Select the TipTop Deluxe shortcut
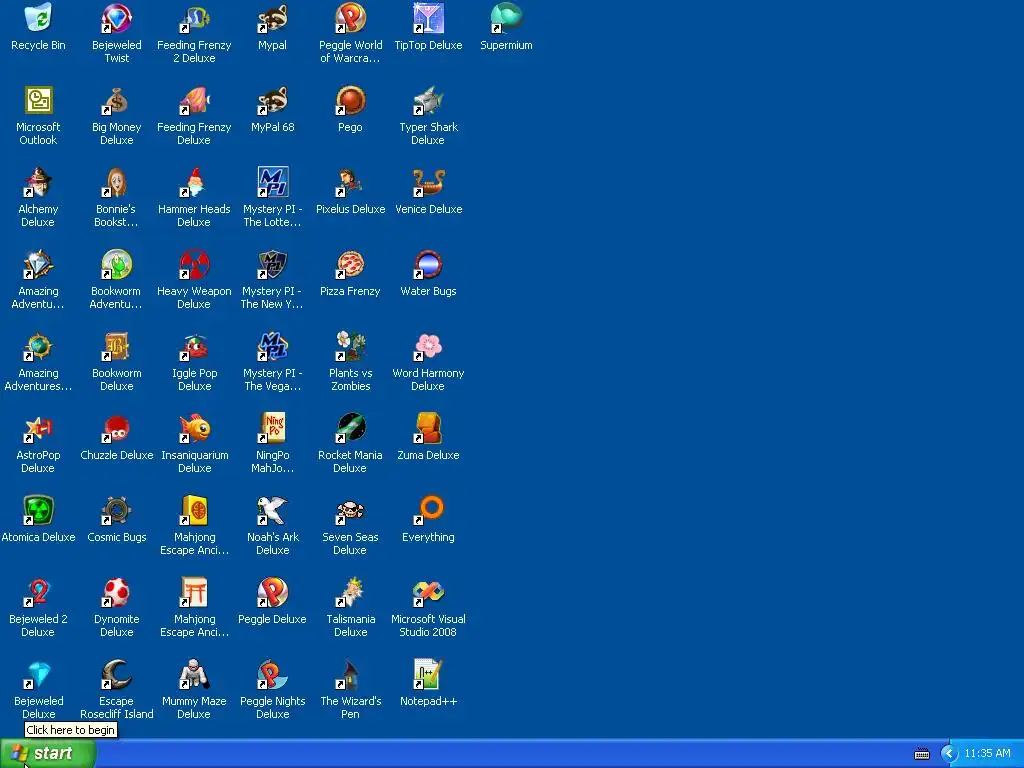 point(428,18)
